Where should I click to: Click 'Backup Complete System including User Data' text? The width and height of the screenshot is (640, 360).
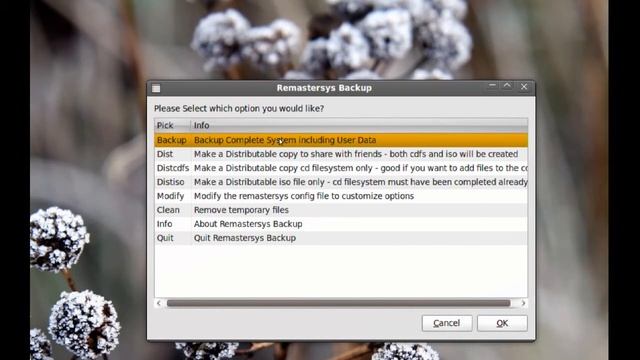(x=285, y=140)
